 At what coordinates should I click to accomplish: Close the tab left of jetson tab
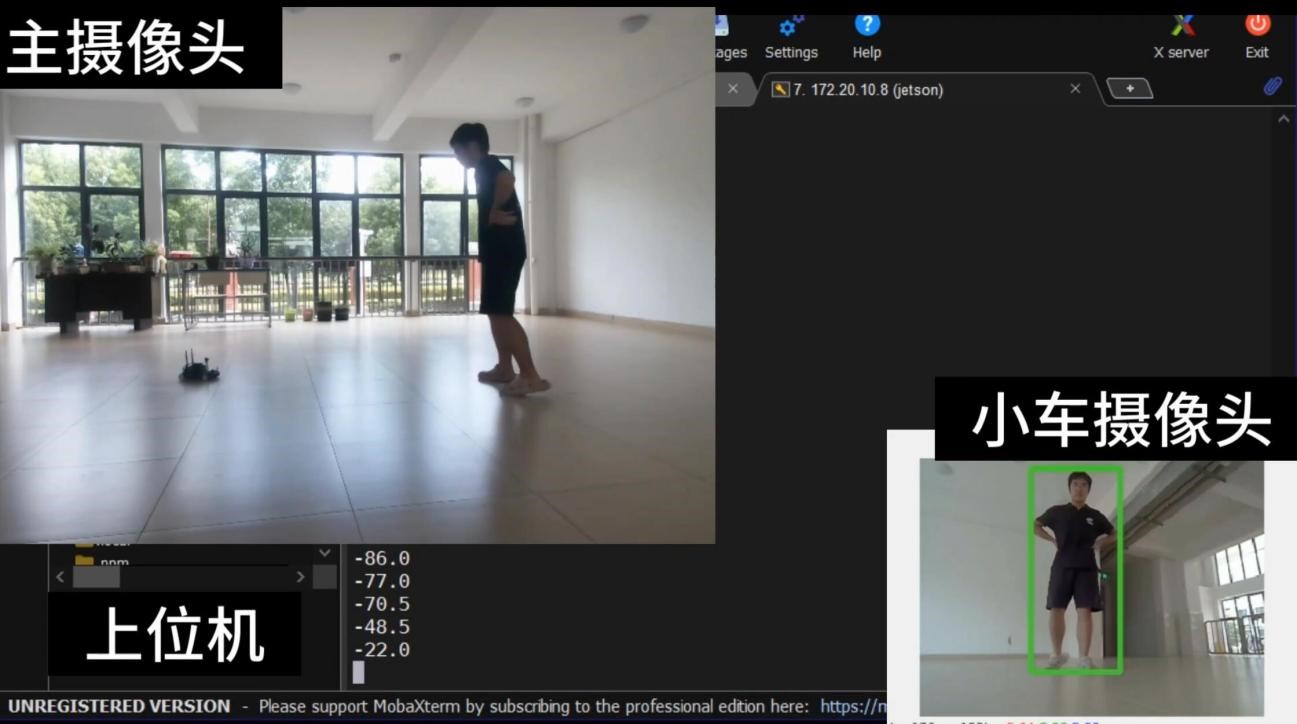733,89
